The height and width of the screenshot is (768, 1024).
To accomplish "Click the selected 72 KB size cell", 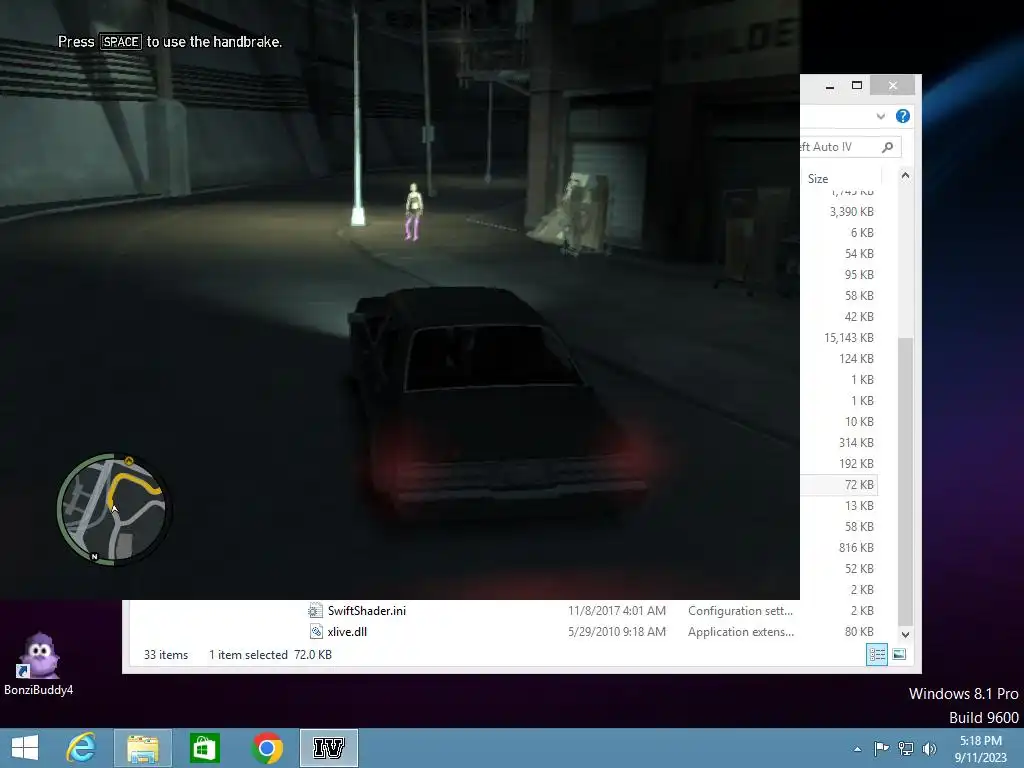I will 859,485.
